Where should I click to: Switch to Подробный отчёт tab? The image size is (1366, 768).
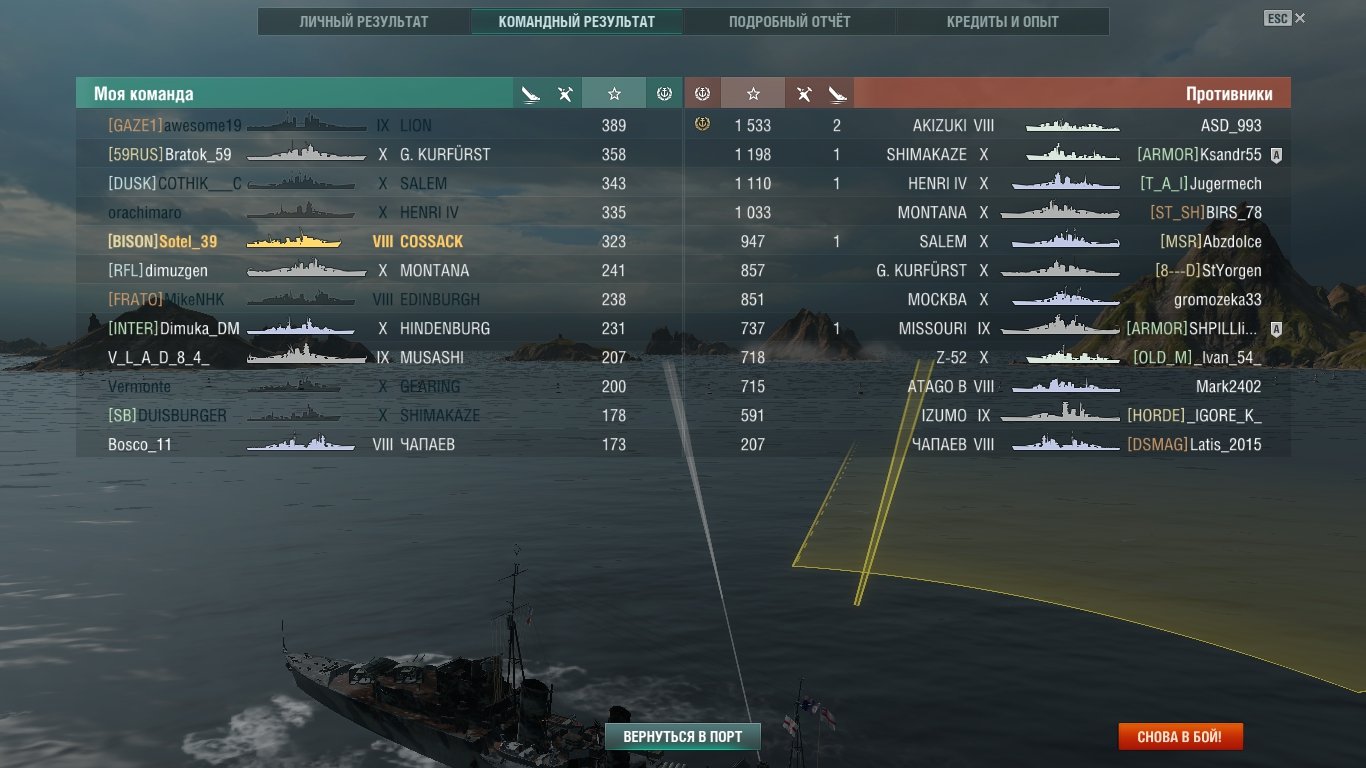coord(790,21)
